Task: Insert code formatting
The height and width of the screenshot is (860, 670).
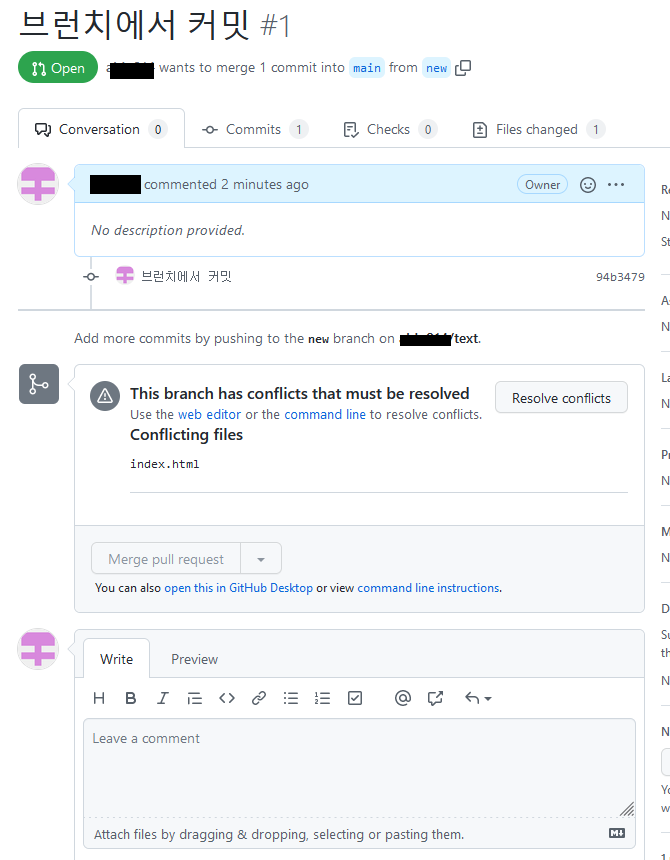Action: 226,698
